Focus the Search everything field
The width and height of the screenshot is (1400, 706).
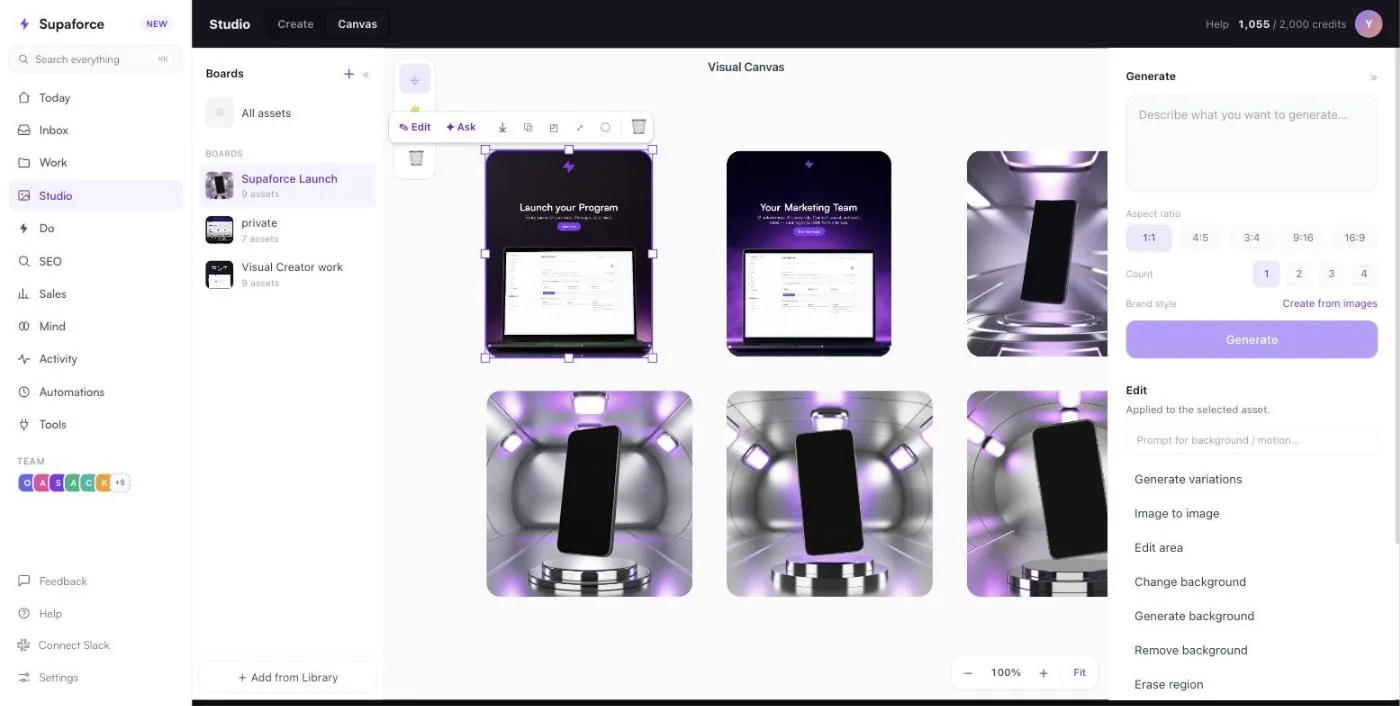coord(96,59)
